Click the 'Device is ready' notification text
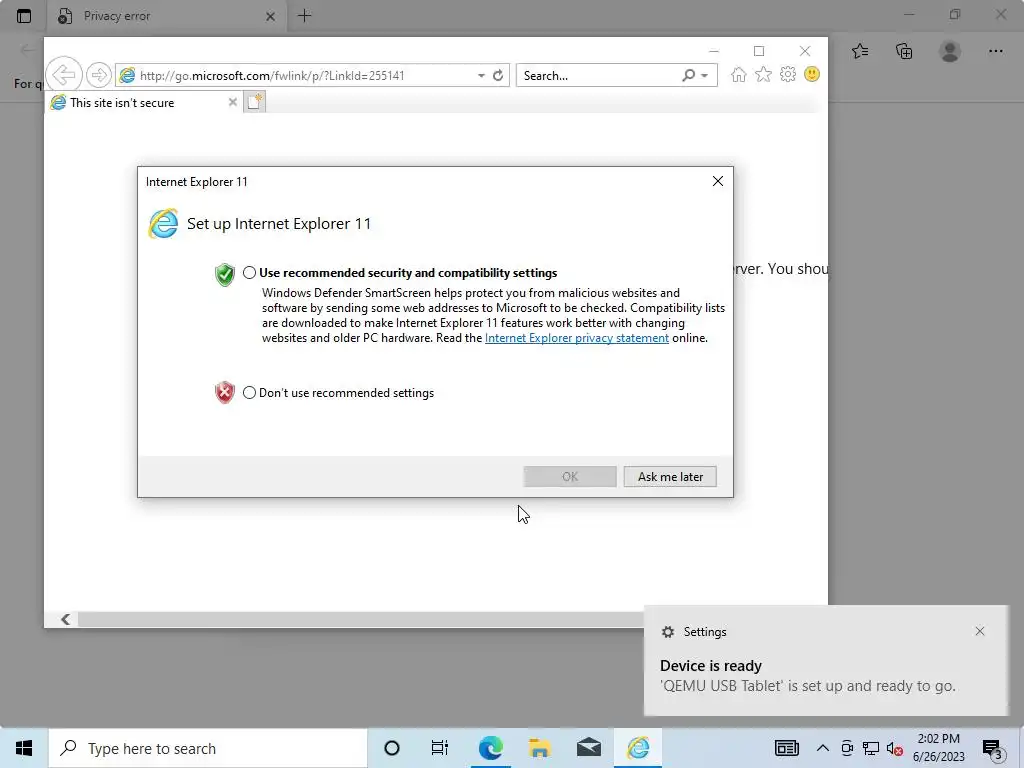Viewport: 1024px width, 768px height. [x=711, y=665]
